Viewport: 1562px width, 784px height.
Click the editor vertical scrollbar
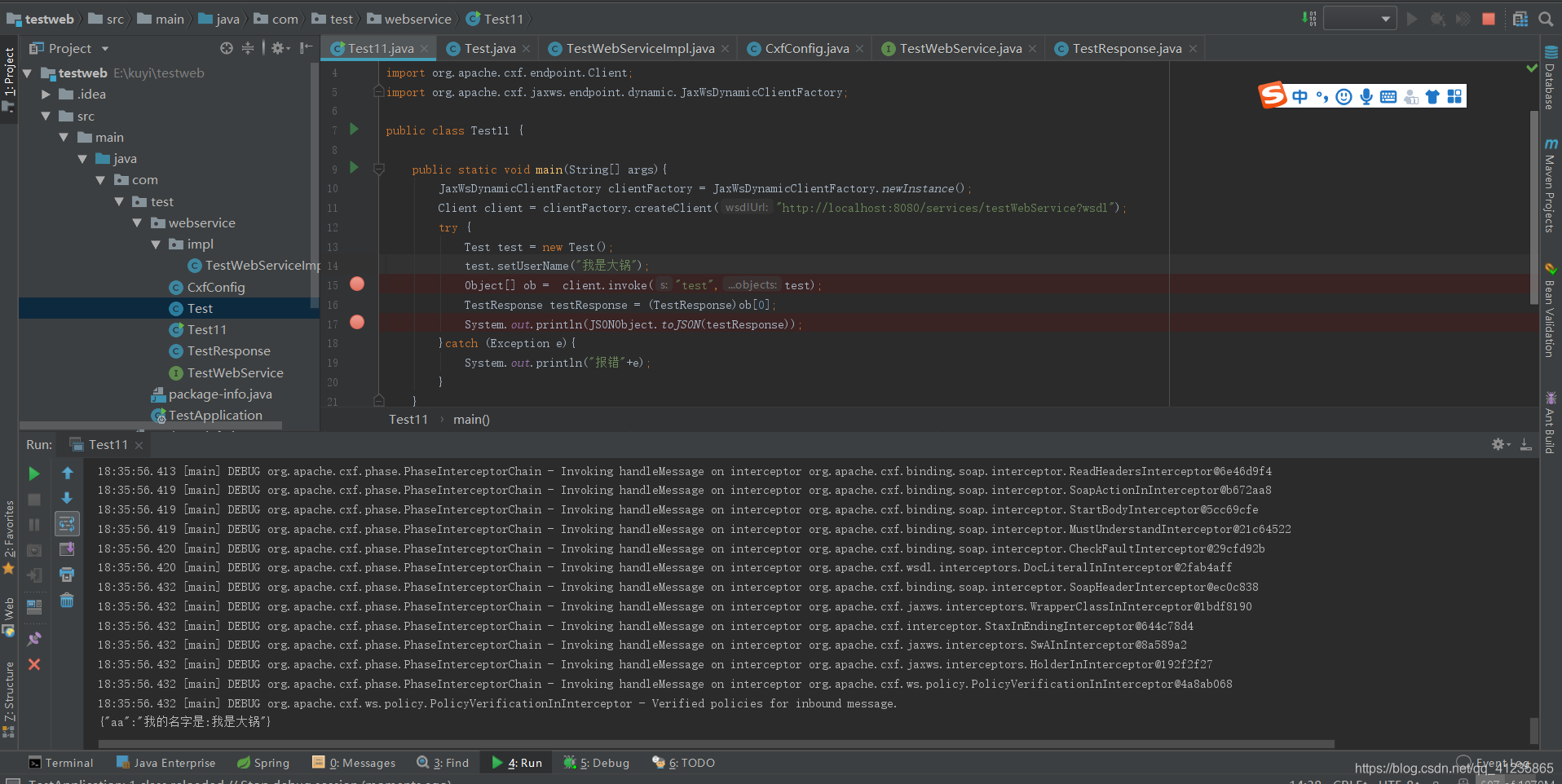(1533, 208)
